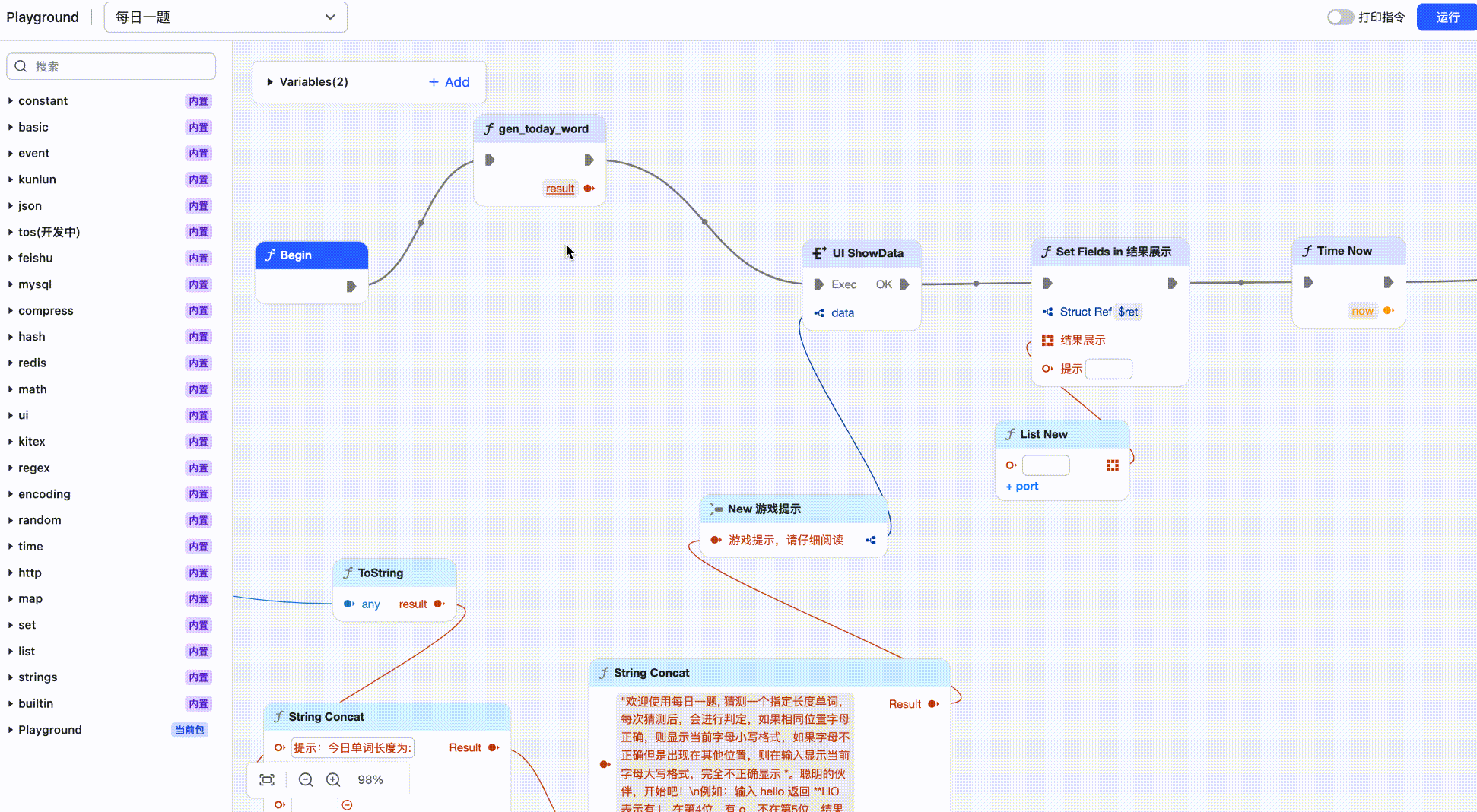Click the now output port dot
1477x812 pixels.
point(1389,311)
